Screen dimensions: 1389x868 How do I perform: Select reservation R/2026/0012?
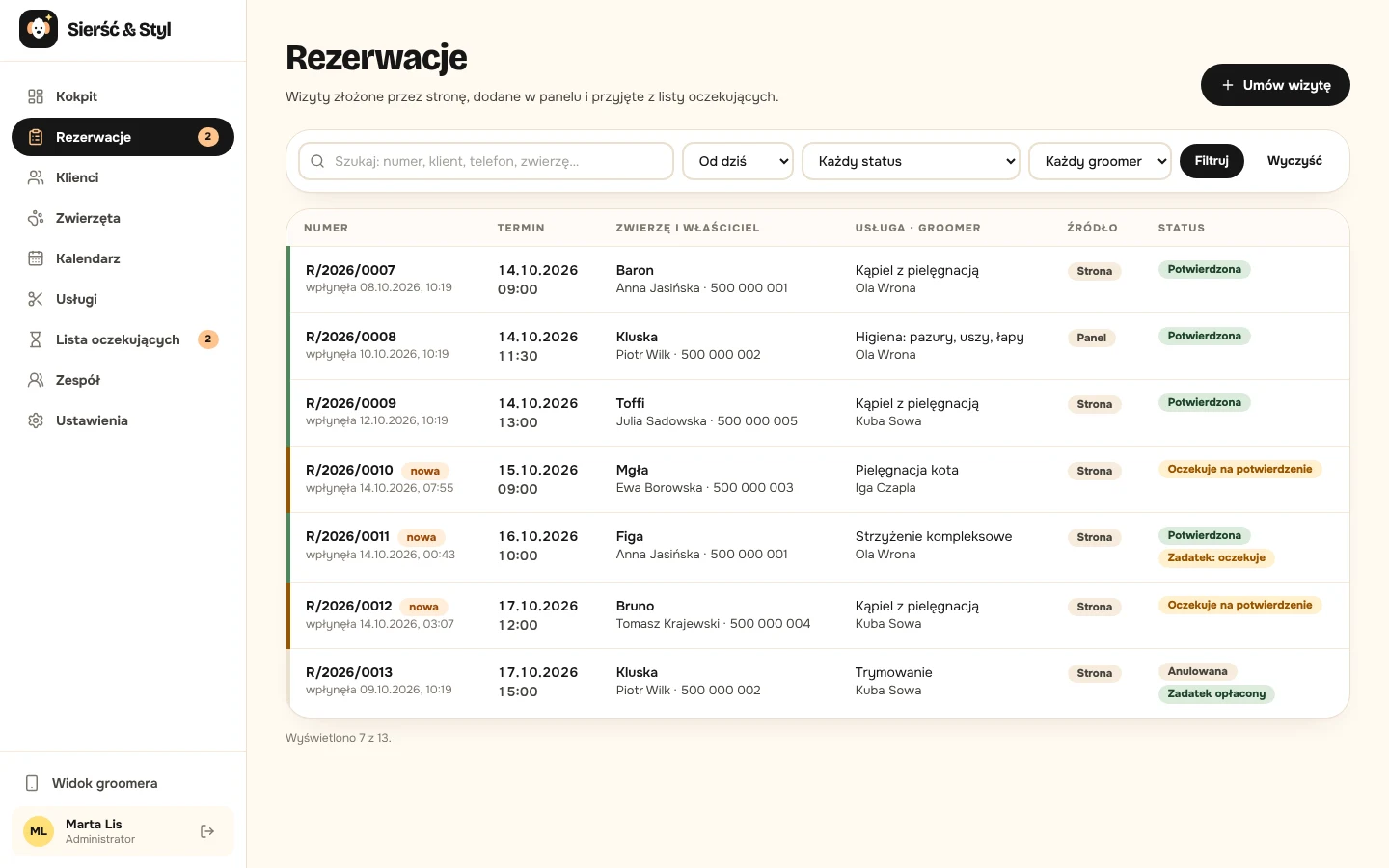pyautogui.click(x=349, y=606)
